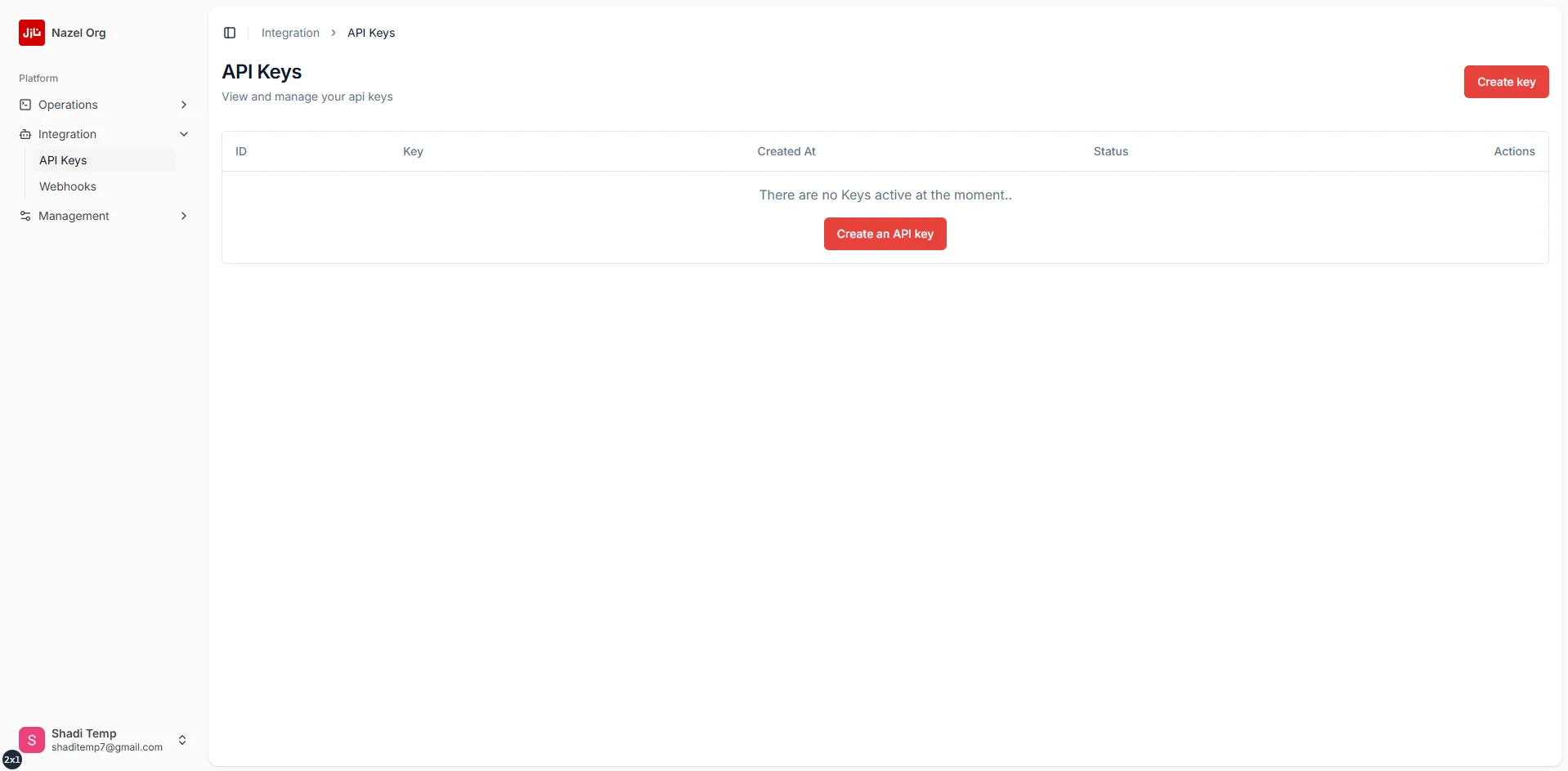The width and height of the screenshot is (1568, 771).
Task: Open Integration from the breadcrumb
Action: [x=289, y=33]
